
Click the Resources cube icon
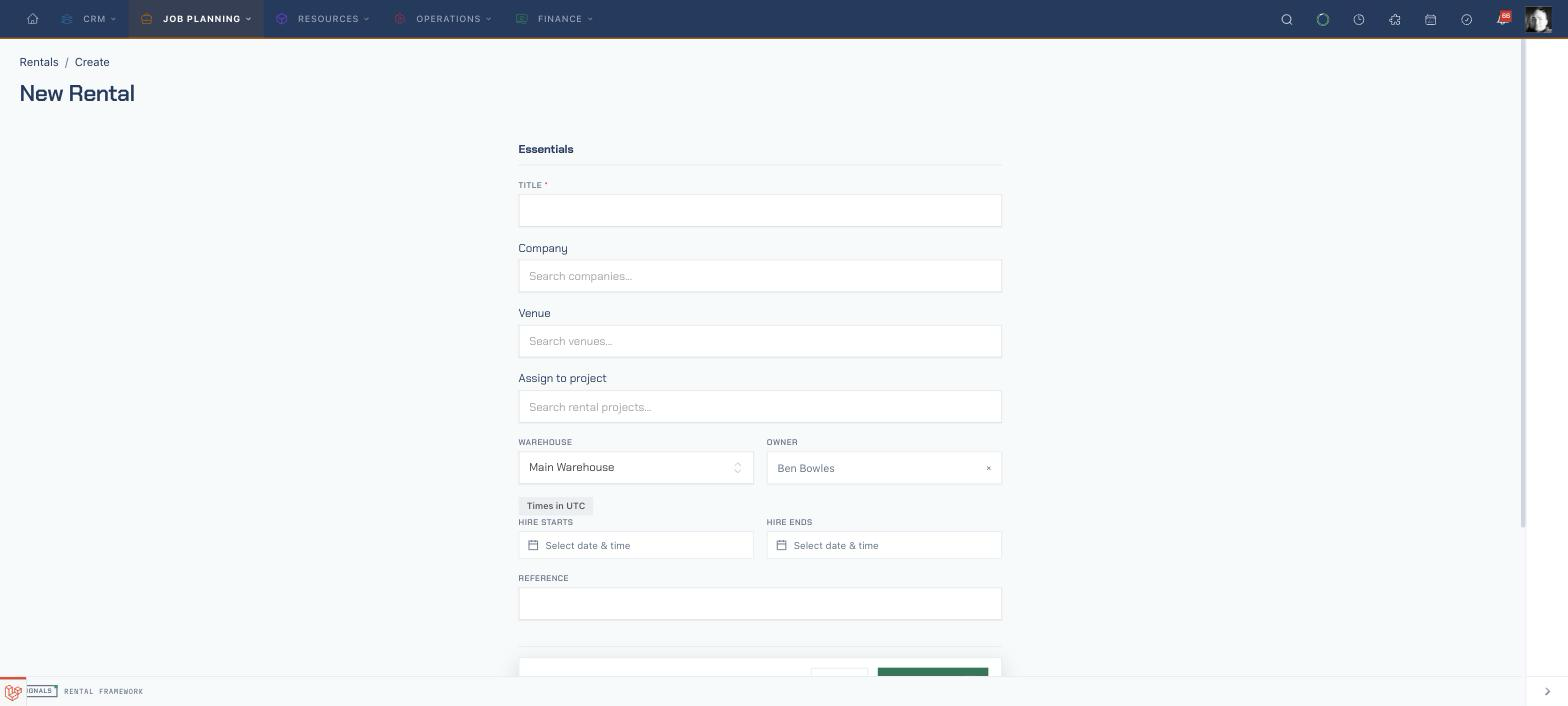[282, 19]
